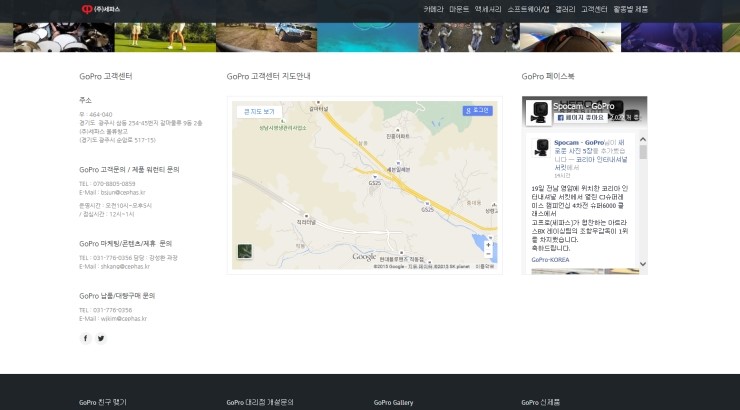Screen dimensions: 740x410
Task: Click the 직리터널 marker on the map
Action: [x=306, y=217]
